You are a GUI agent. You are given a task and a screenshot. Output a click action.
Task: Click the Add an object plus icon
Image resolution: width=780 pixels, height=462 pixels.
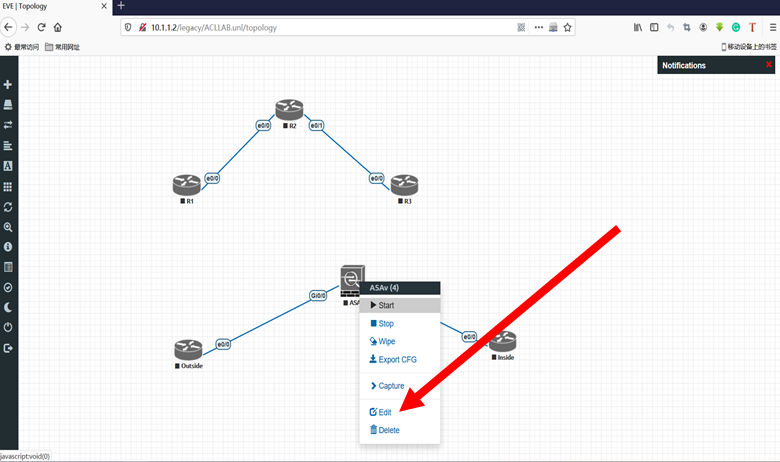tap(8, 85)
